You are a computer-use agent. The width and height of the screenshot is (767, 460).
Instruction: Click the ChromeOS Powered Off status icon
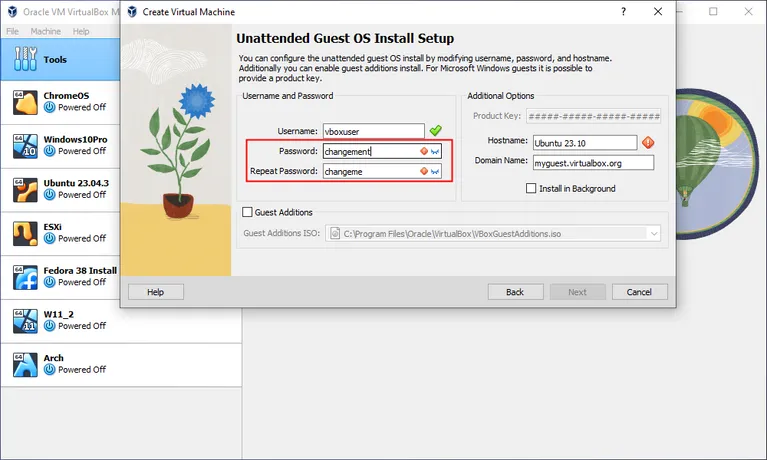pos(49,107)
